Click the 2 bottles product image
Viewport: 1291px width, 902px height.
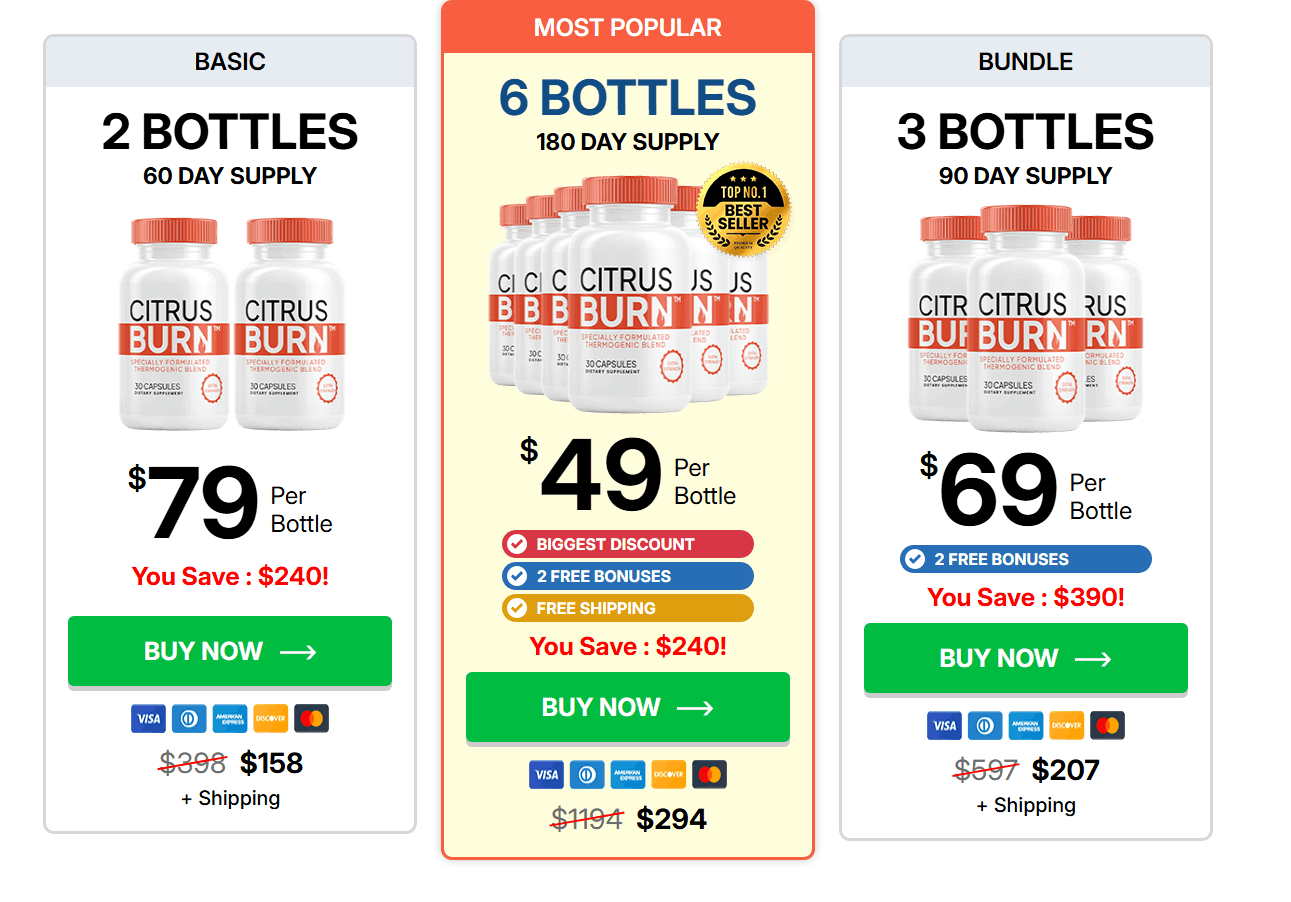(x=230, y=322)
